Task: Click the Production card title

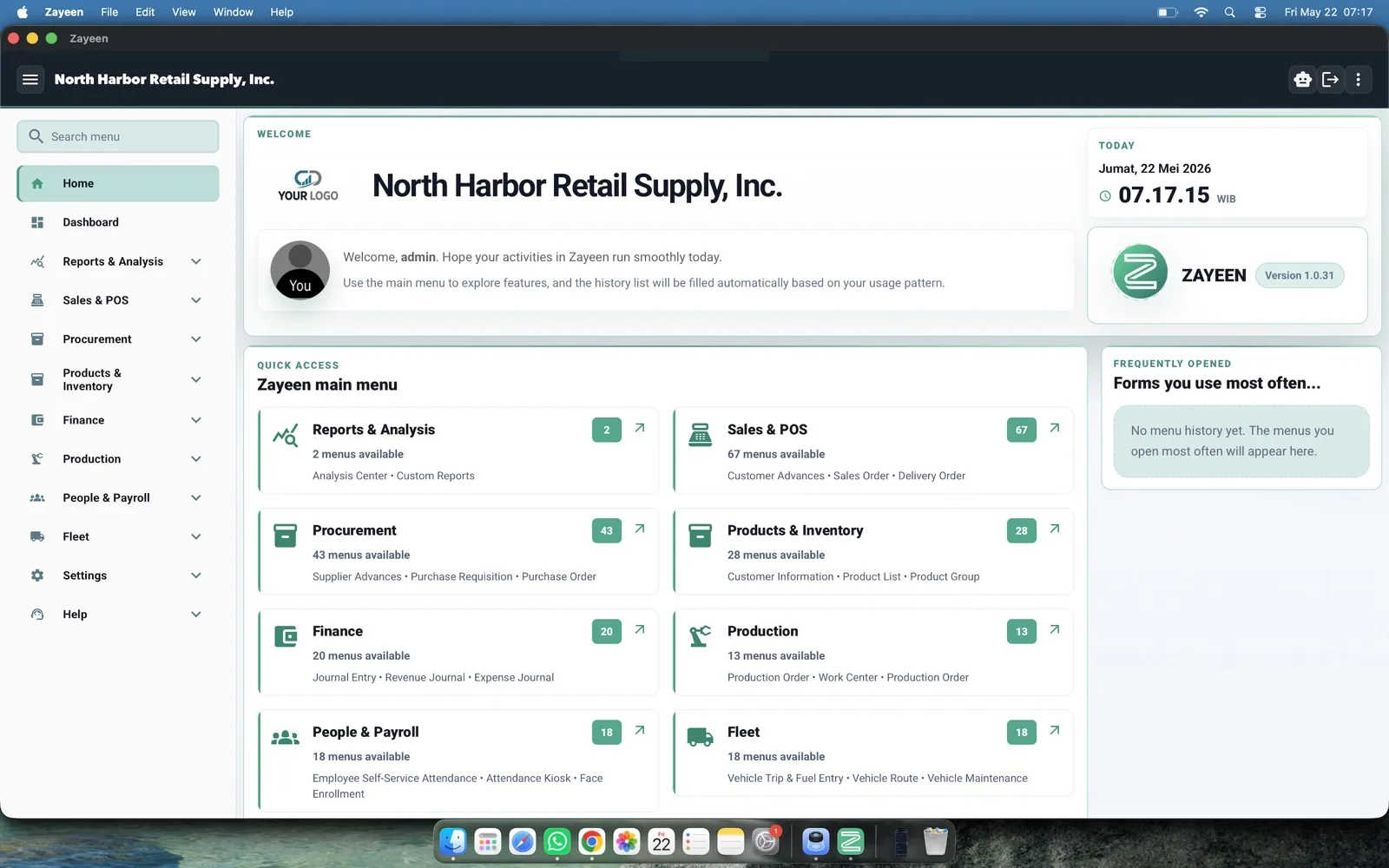Action: [762, 631]
